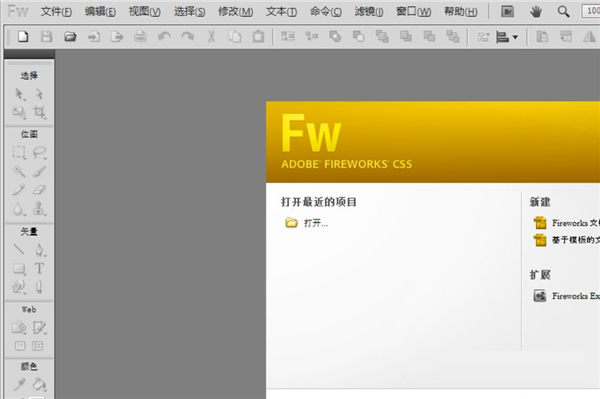Select the Hand tool in top bar
Image resolution: width=600 pixels, height=399 pixels.
coord(536,12)
